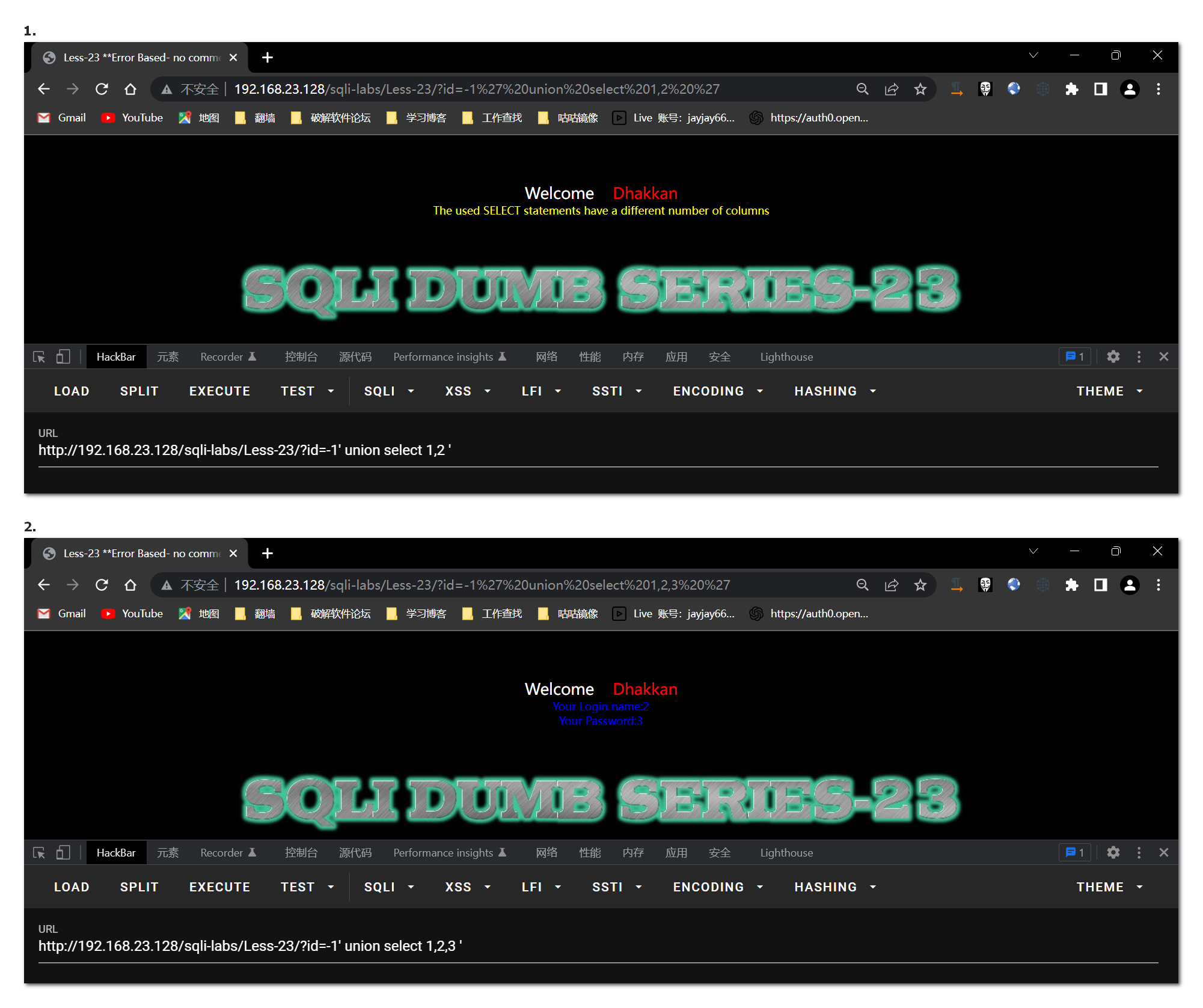
Task: Click the home icon in screenshot 2 browser
Action: [x=130, y=585]
